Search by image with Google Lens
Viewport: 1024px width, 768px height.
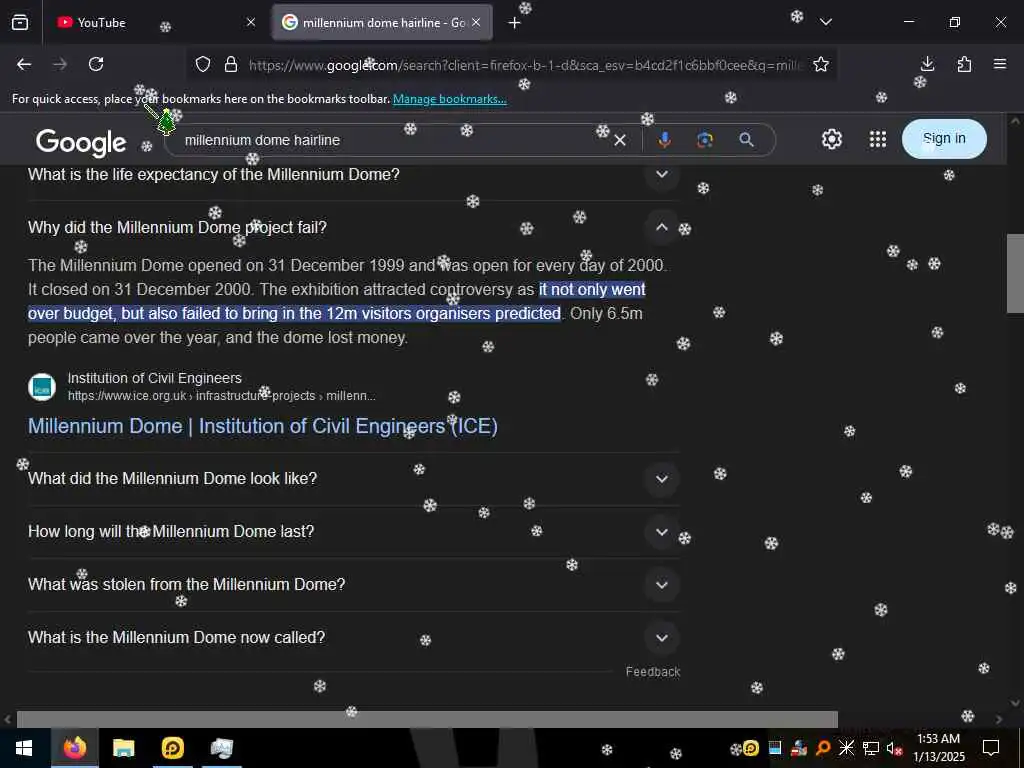point(705,140)
